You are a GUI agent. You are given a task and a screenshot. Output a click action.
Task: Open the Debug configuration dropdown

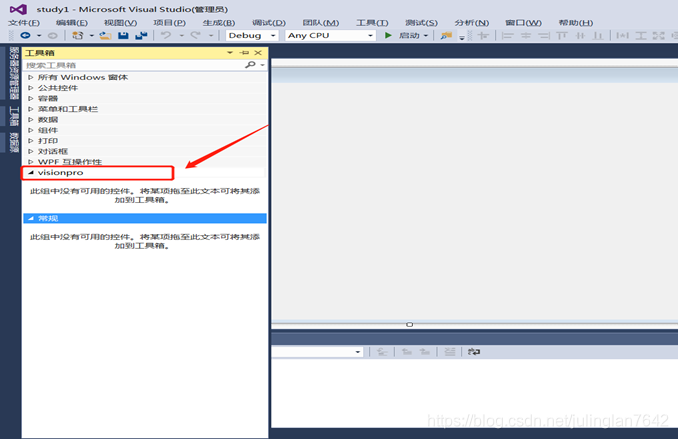click(x=273, y=35)
